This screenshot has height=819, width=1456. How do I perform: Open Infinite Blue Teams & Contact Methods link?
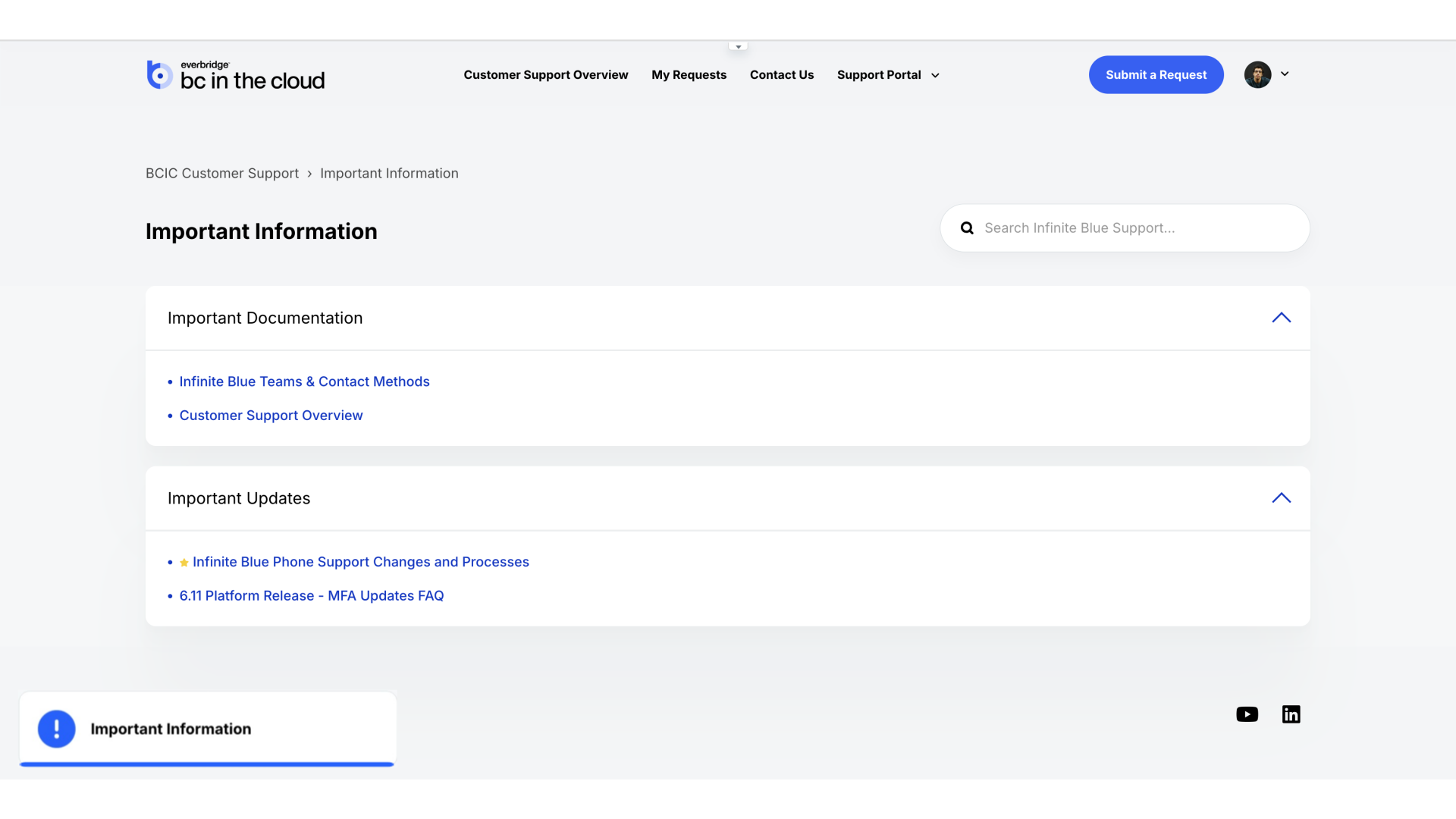point(304,381)
